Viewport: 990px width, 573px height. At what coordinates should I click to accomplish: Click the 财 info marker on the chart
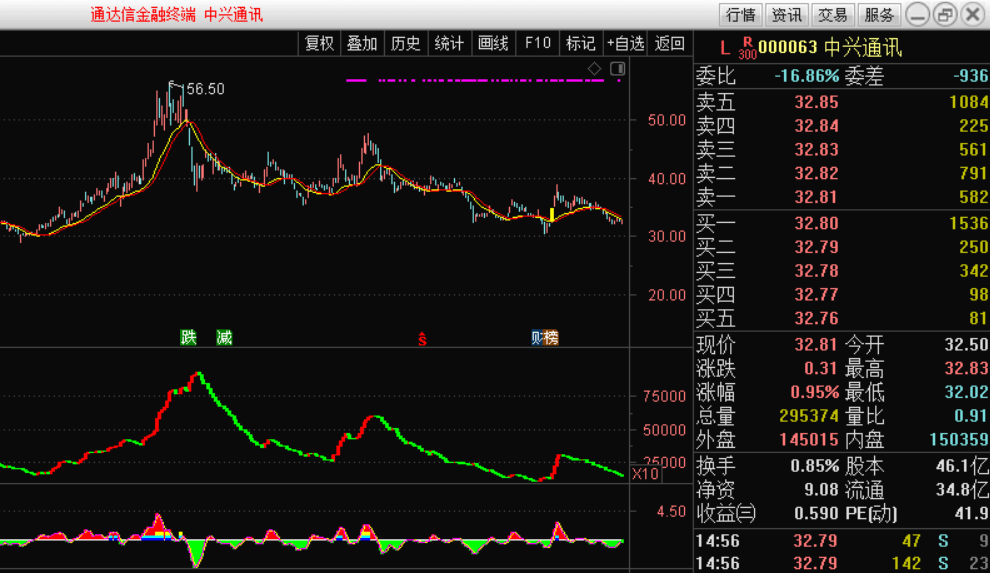click(537, 338)
